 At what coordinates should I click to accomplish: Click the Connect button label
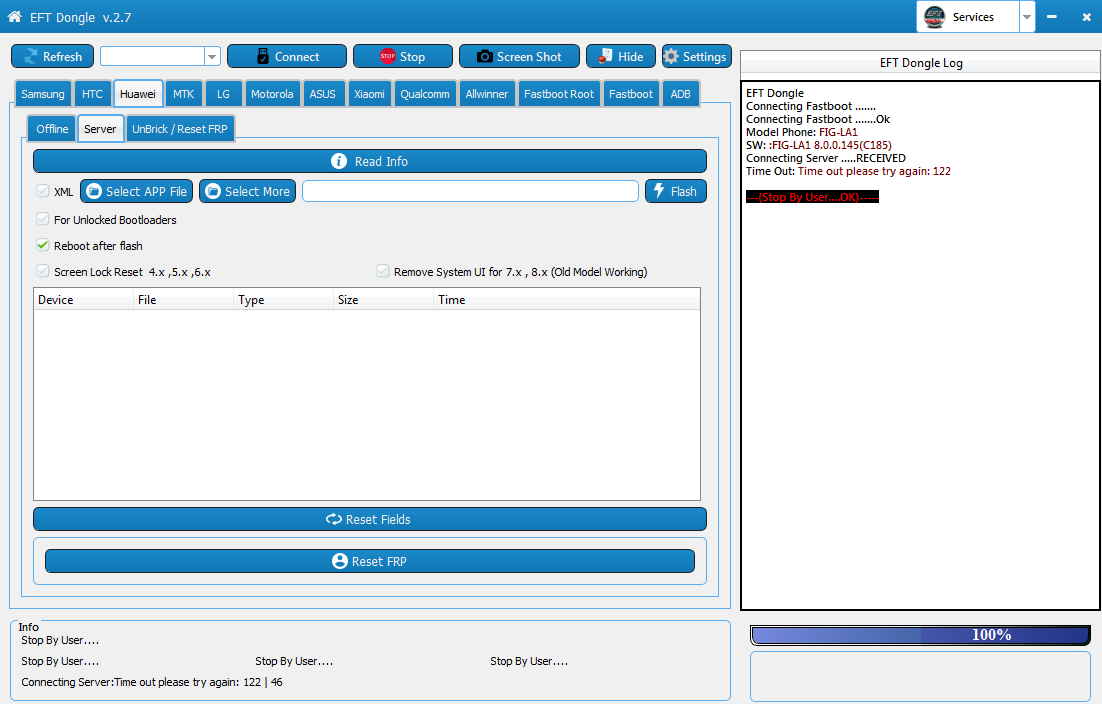[297, 57]
